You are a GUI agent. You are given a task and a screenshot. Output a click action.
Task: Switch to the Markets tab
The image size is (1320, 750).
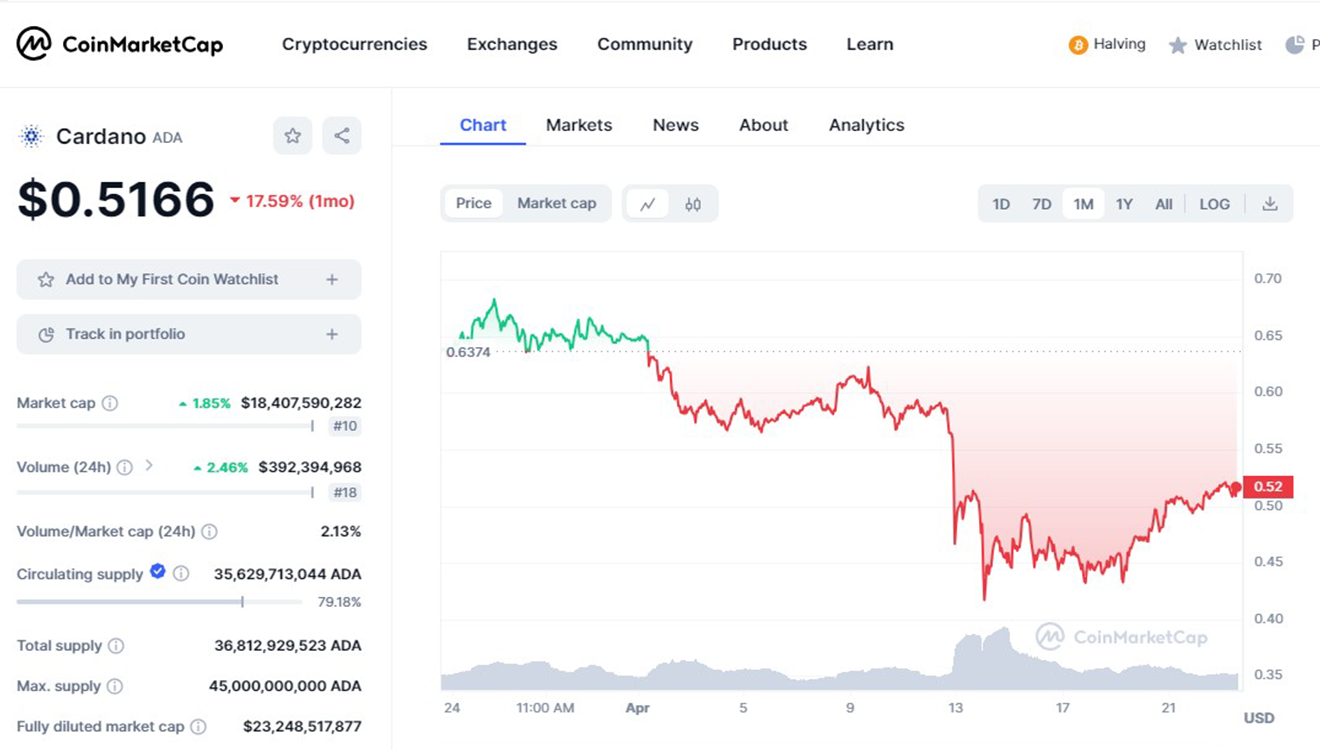tap(578, 125)
